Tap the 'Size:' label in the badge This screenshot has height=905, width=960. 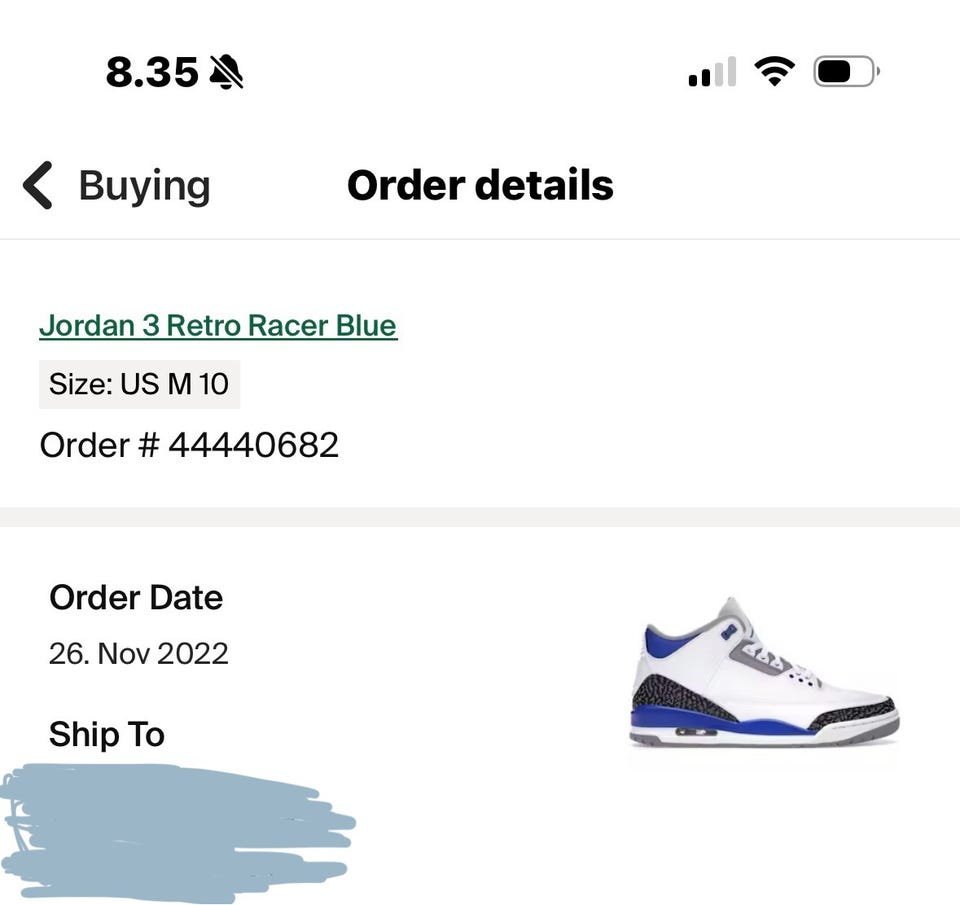80,384
